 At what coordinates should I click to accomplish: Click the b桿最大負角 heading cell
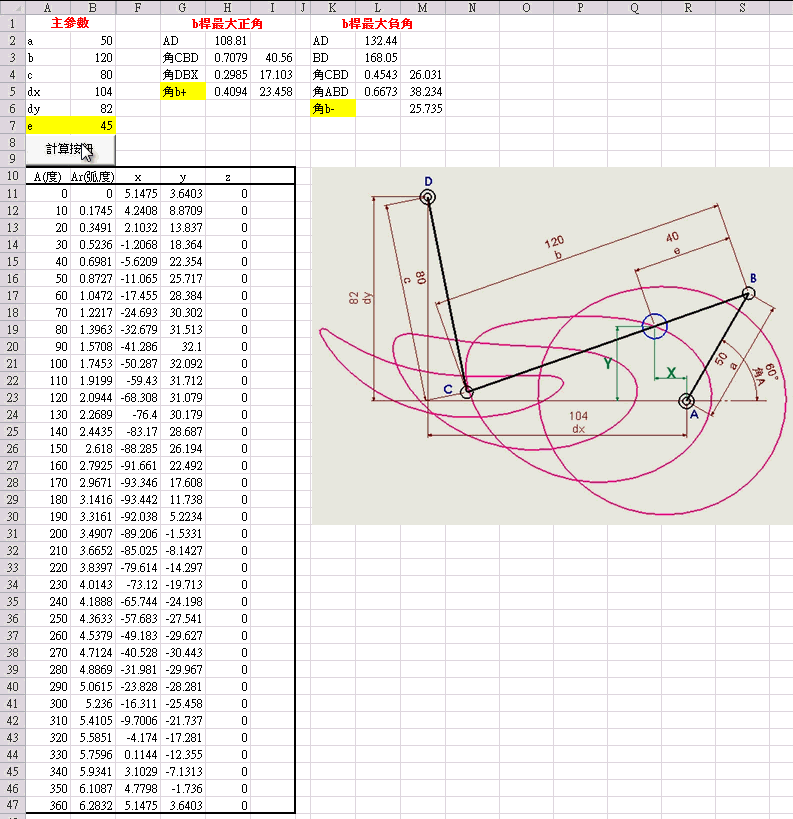tap(377, 24)
